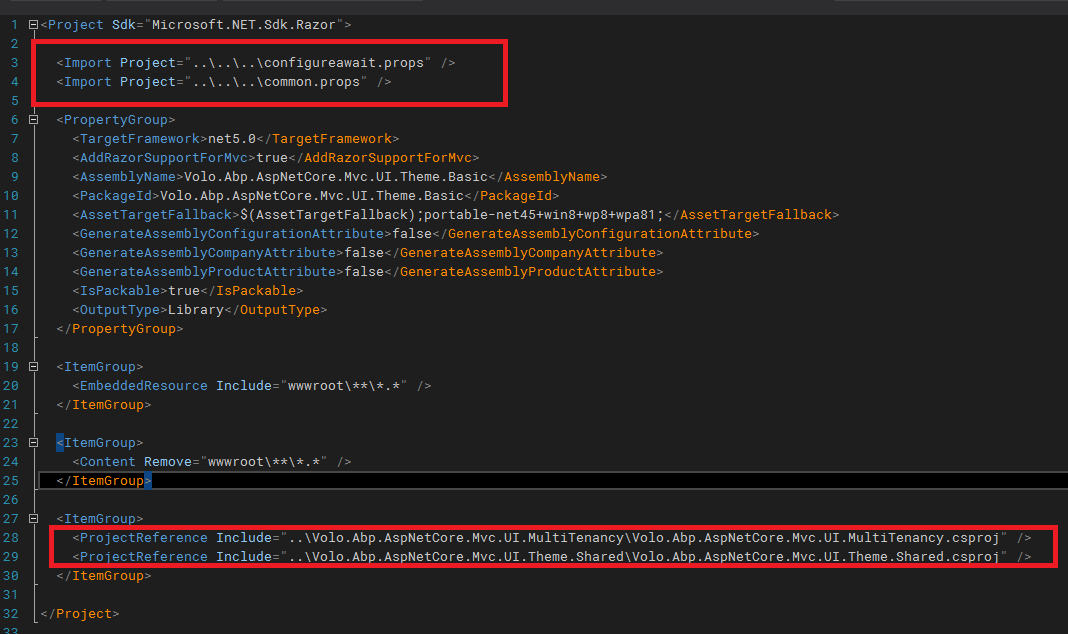1068x634 pixels.
Task: Click the PackageId value on line 10
Action: 312,196
